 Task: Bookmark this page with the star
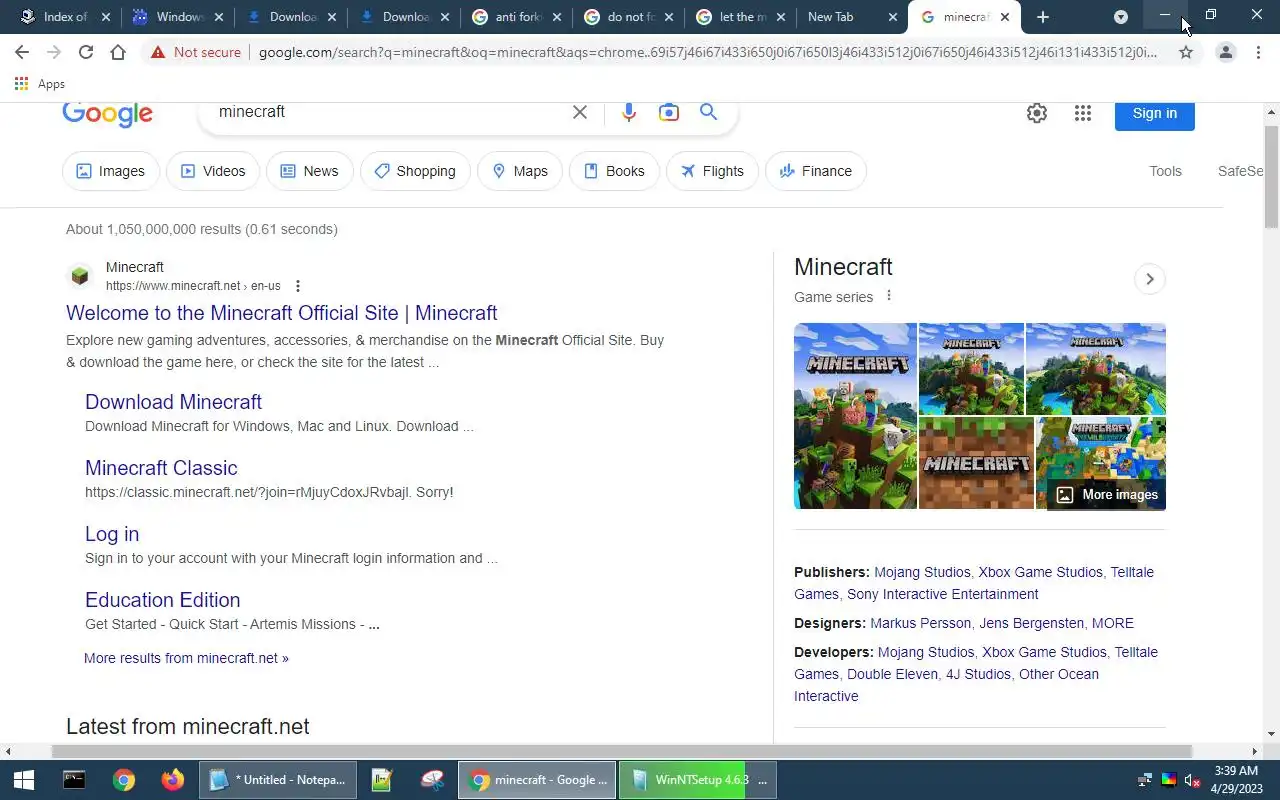[x=1186, y=52]
